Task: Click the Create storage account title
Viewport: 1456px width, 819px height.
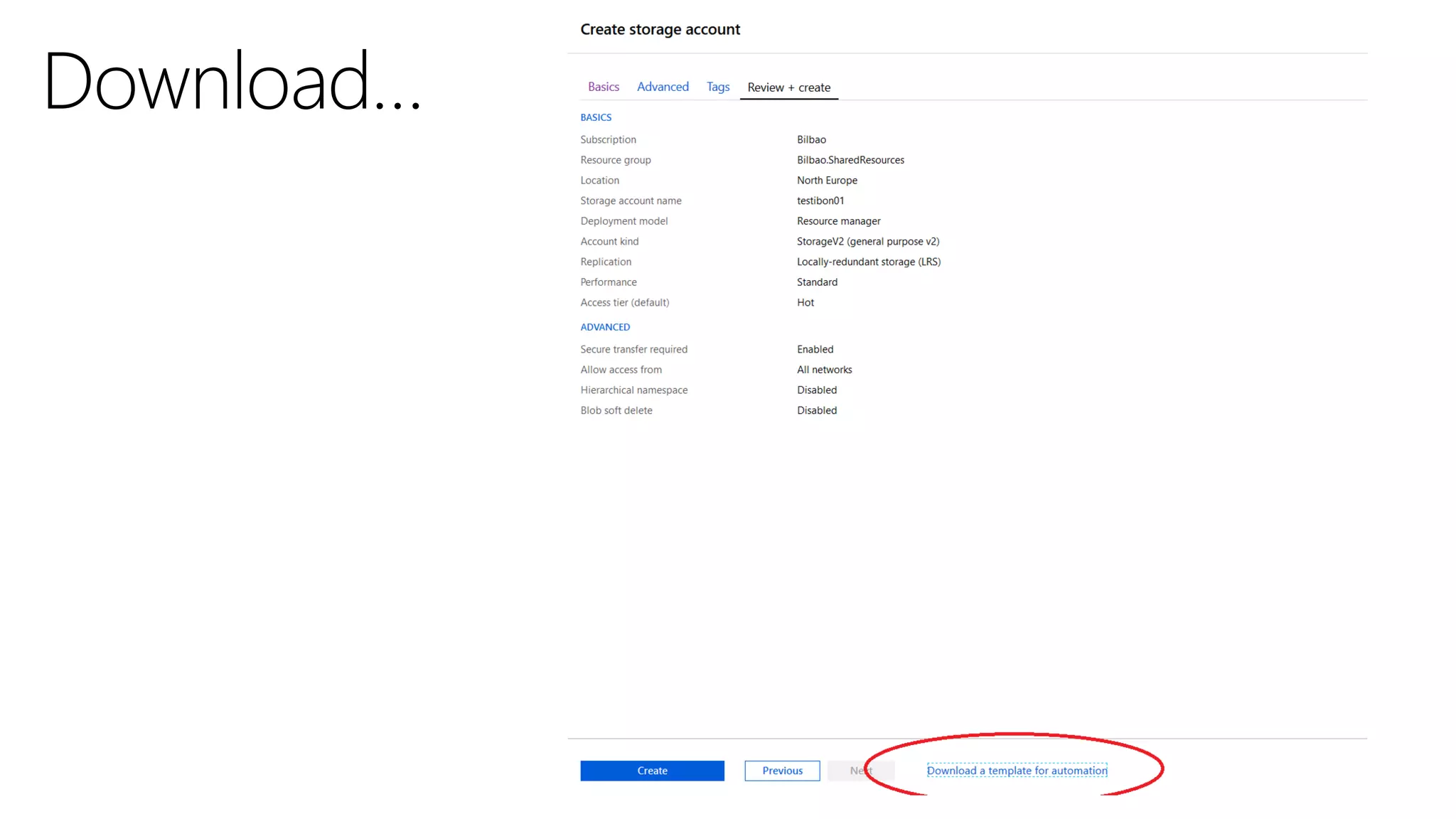Action: coord(659,29)
